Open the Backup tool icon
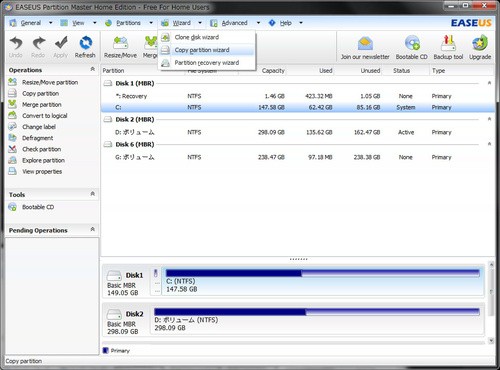500x370 pixels. tap(448, 43)
